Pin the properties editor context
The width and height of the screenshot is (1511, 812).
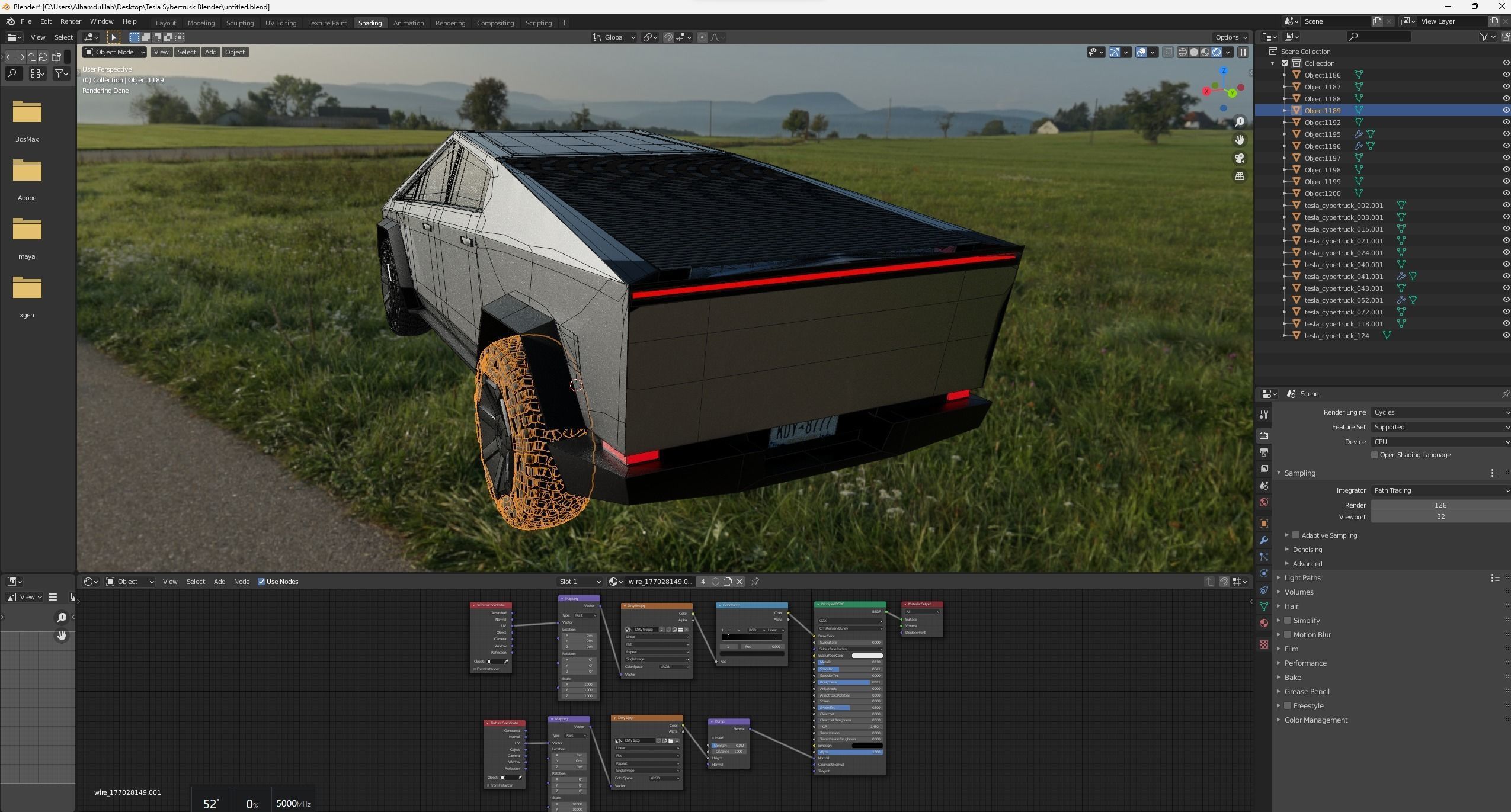pos(1505,394)
